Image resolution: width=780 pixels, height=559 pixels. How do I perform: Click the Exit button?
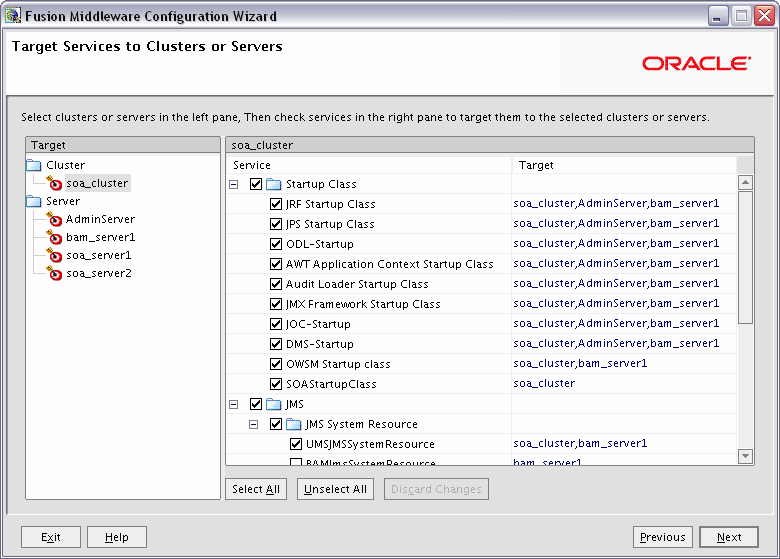click(51, 537)
